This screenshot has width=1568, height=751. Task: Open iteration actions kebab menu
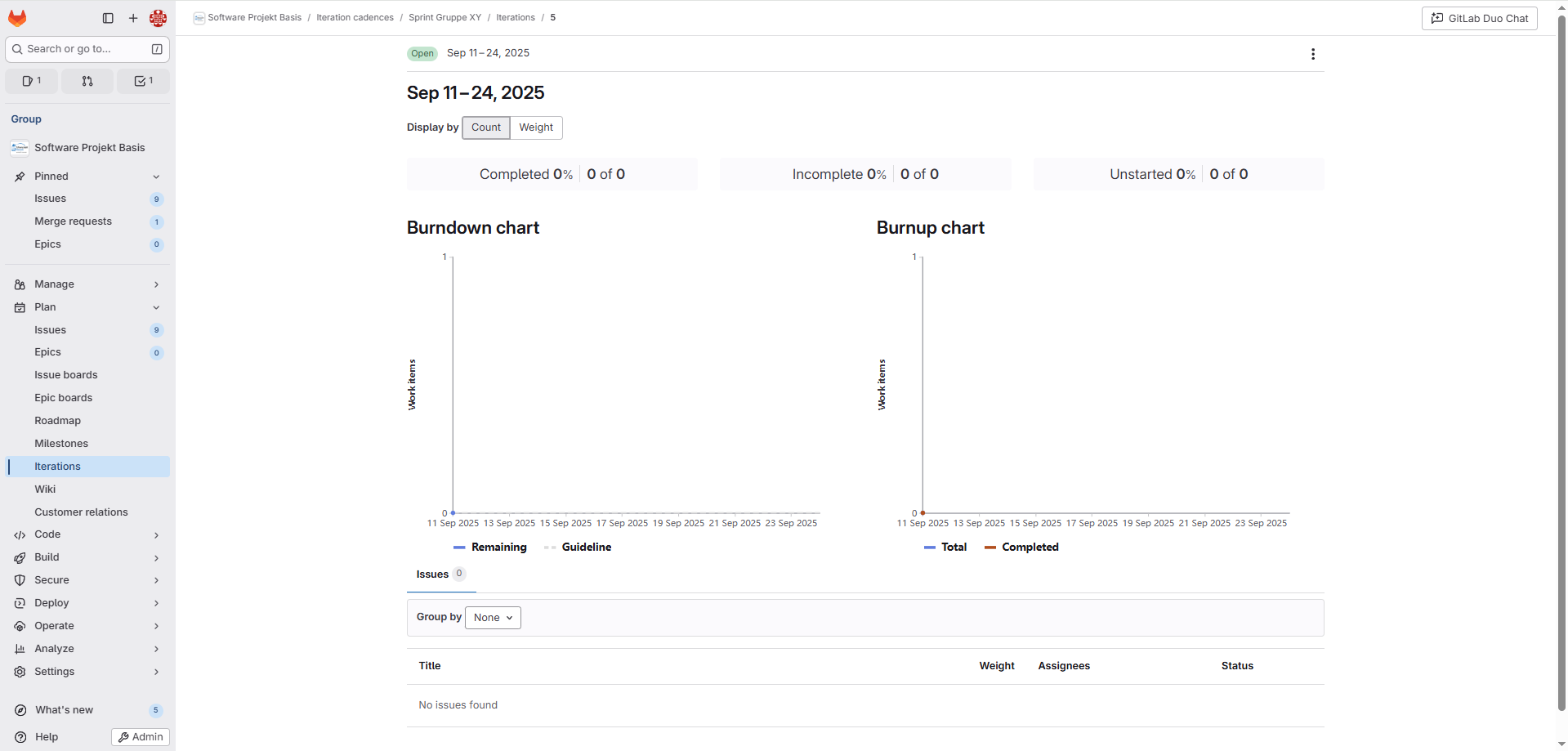1312,54
